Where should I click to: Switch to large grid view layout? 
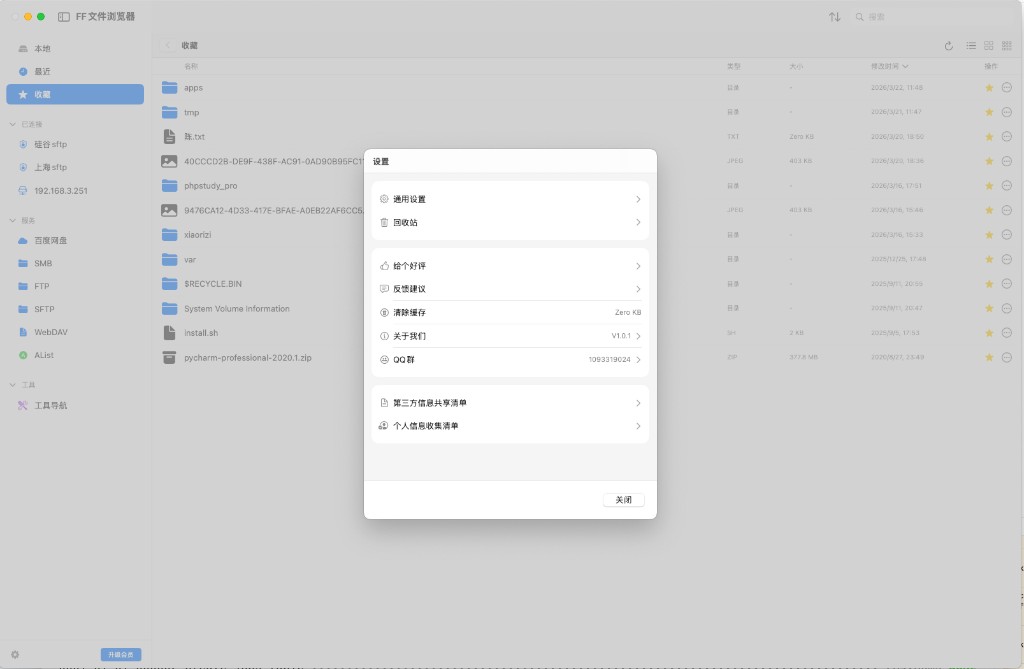(x=989, y=46)
